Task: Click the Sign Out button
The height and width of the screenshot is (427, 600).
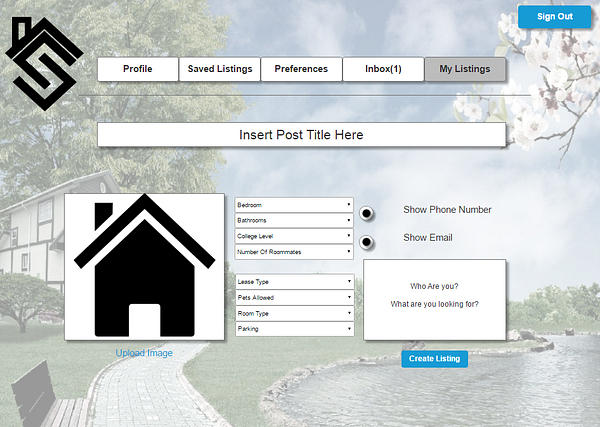Action: pos(554,16)
